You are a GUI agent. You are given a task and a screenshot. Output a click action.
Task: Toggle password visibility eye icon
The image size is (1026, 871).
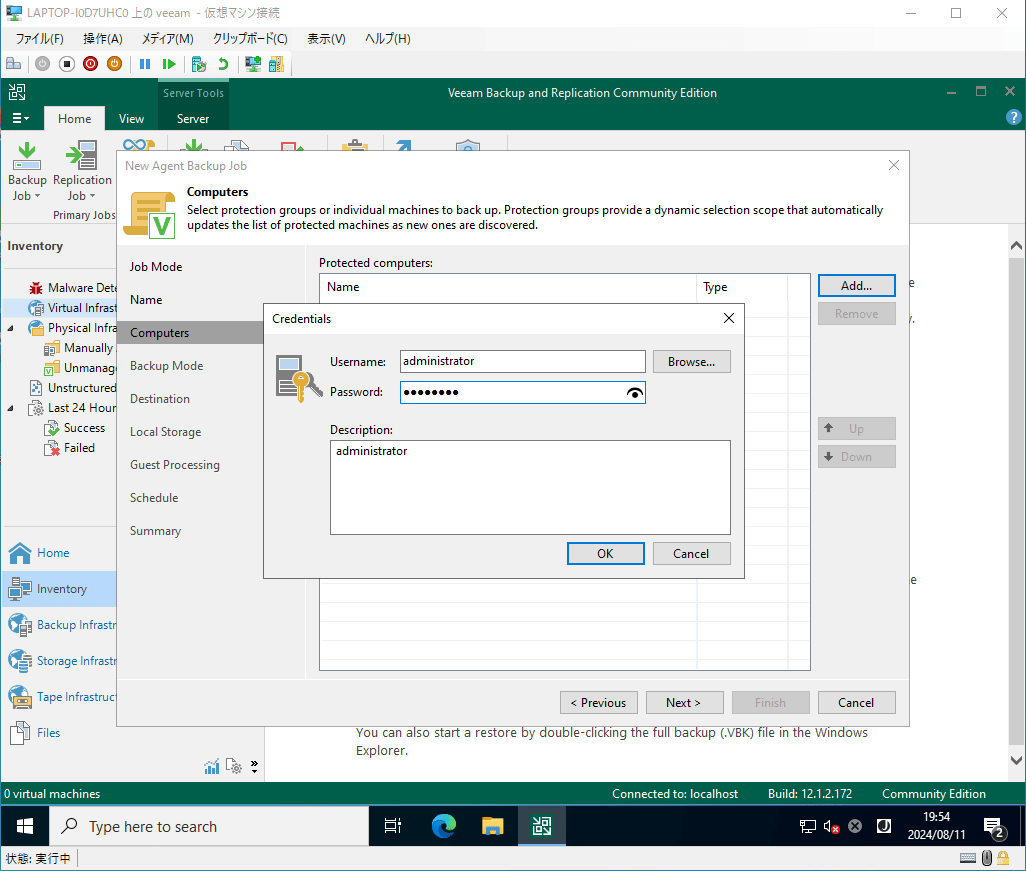635,393
